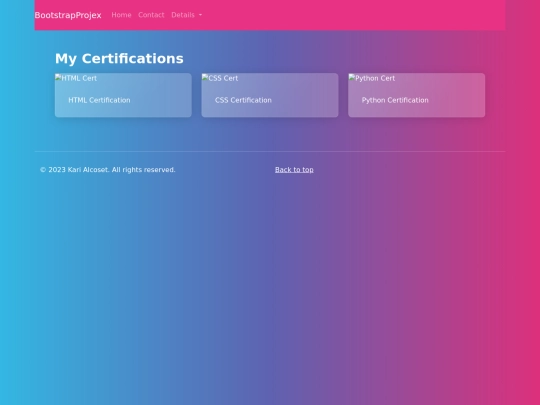The width and height of the screenshot is (540, 405).
Task: Select the HTML Certification card title
Action: (99, 100)
